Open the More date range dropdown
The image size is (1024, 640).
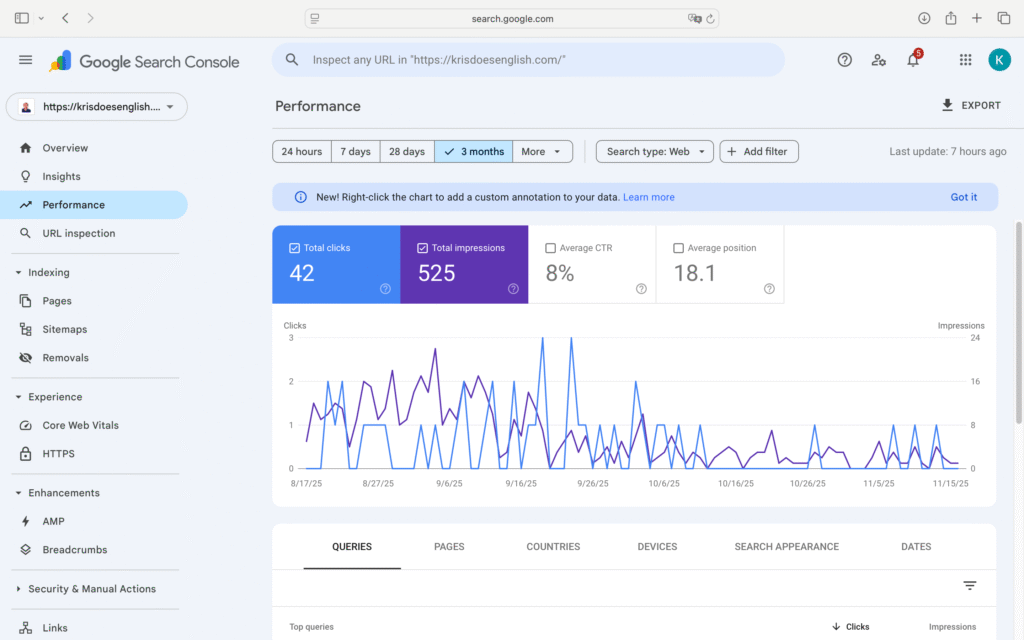tap(543, 152)
